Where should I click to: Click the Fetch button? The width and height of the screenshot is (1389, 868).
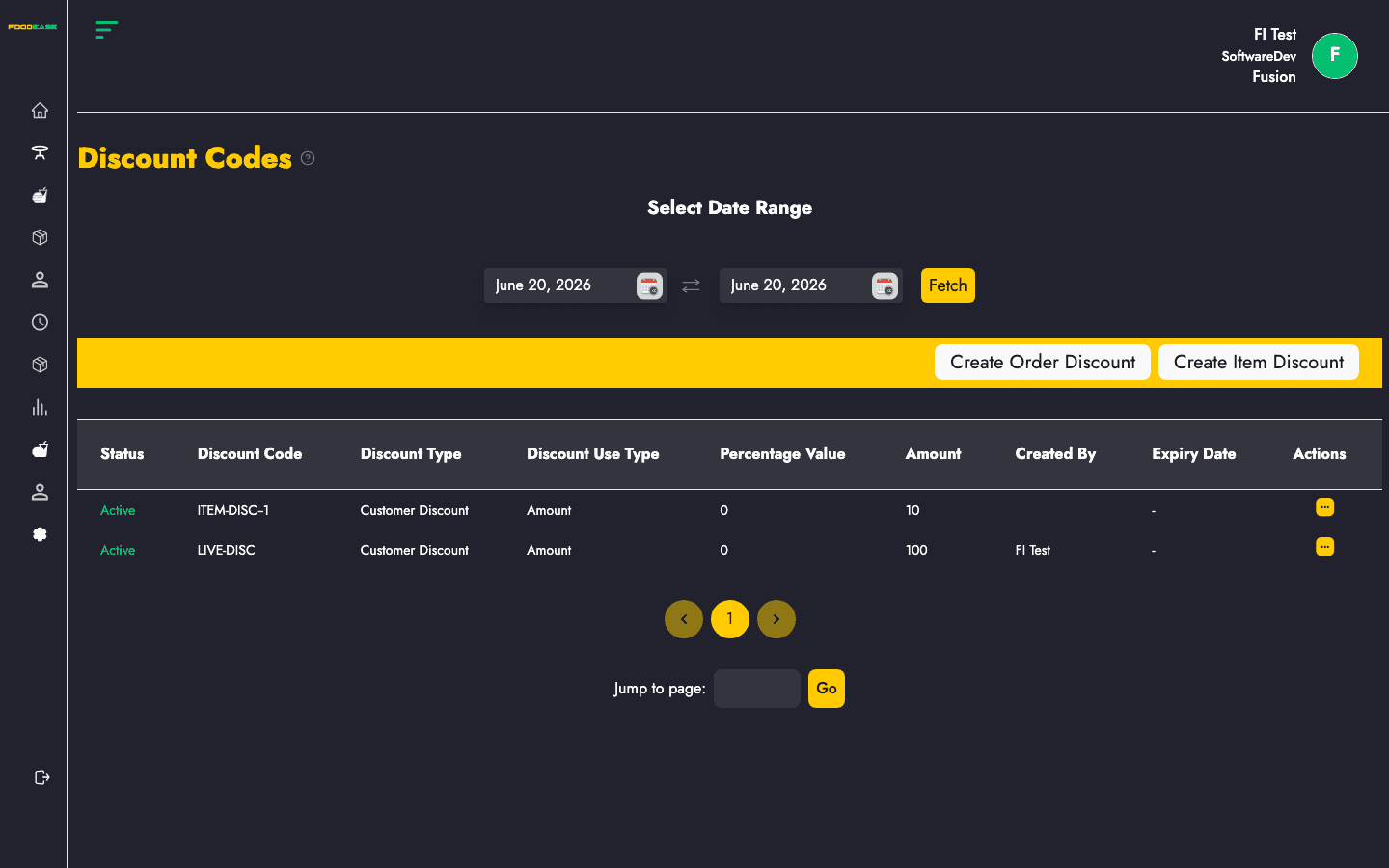948,285
